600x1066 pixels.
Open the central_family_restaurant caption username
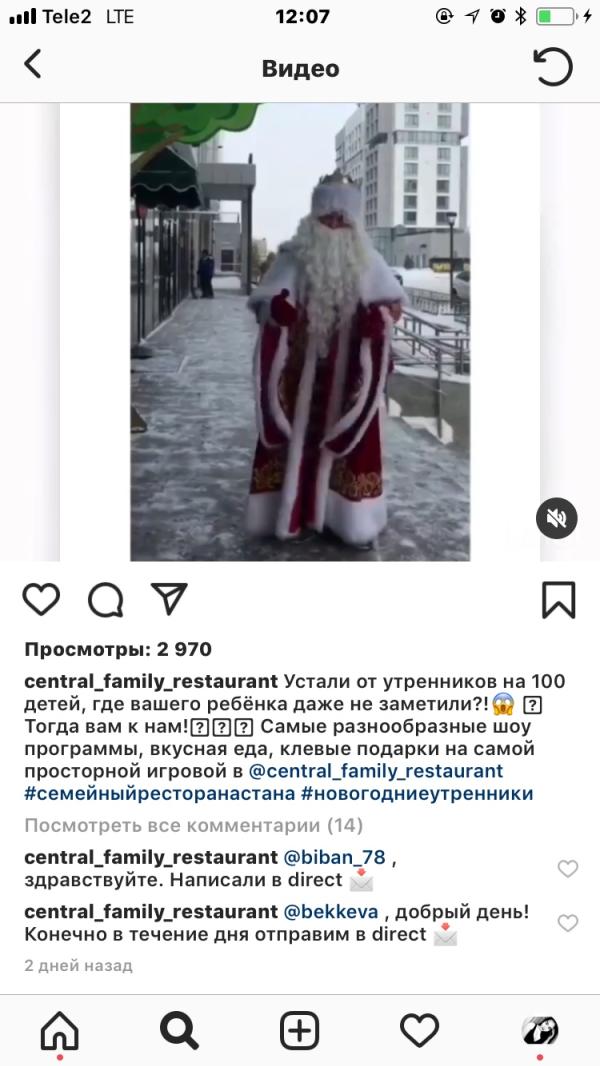(152, 681)
